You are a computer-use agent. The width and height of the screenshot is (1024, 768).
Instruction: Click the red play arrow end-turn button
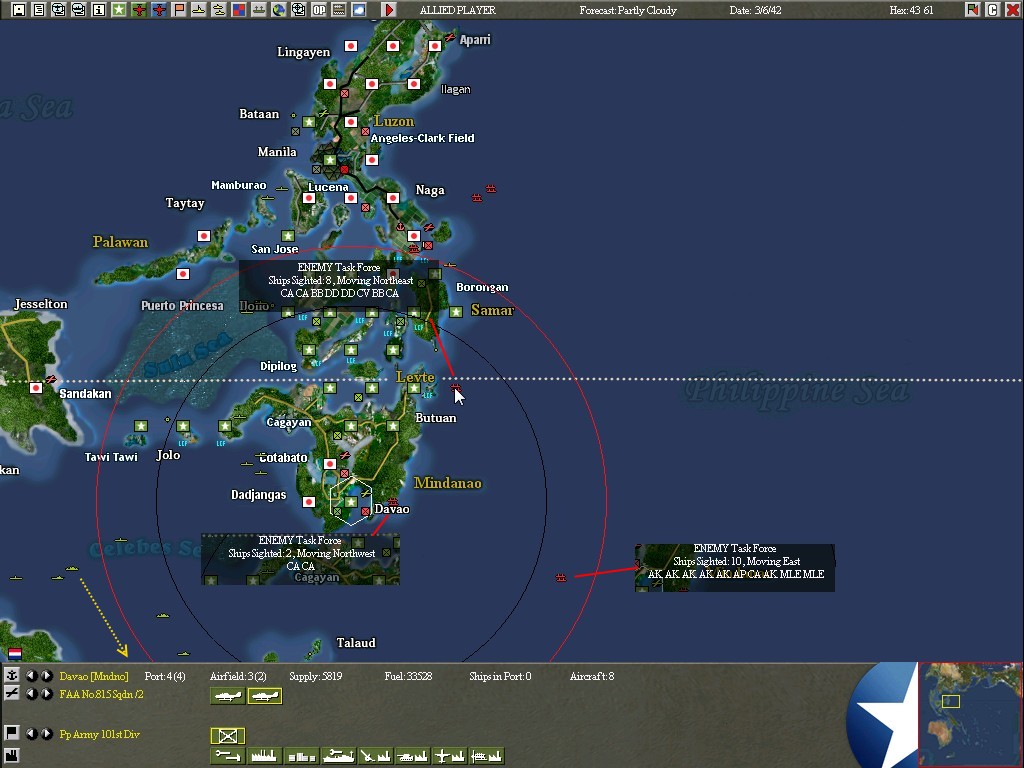tap(389, 10)
